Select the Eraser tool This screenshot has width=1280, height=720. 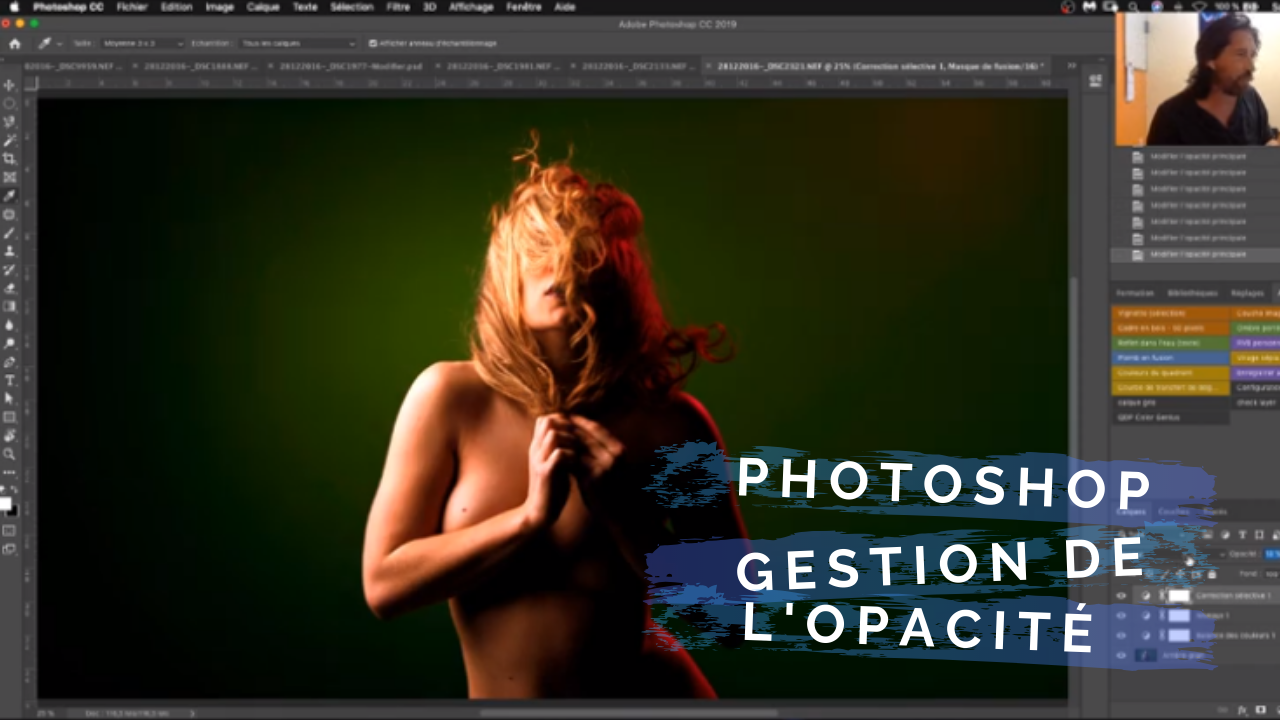click(10, 288)
